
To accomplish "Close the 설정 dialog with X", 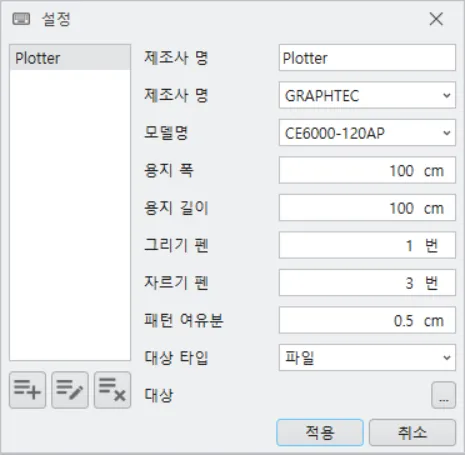I will pos(436,19).
